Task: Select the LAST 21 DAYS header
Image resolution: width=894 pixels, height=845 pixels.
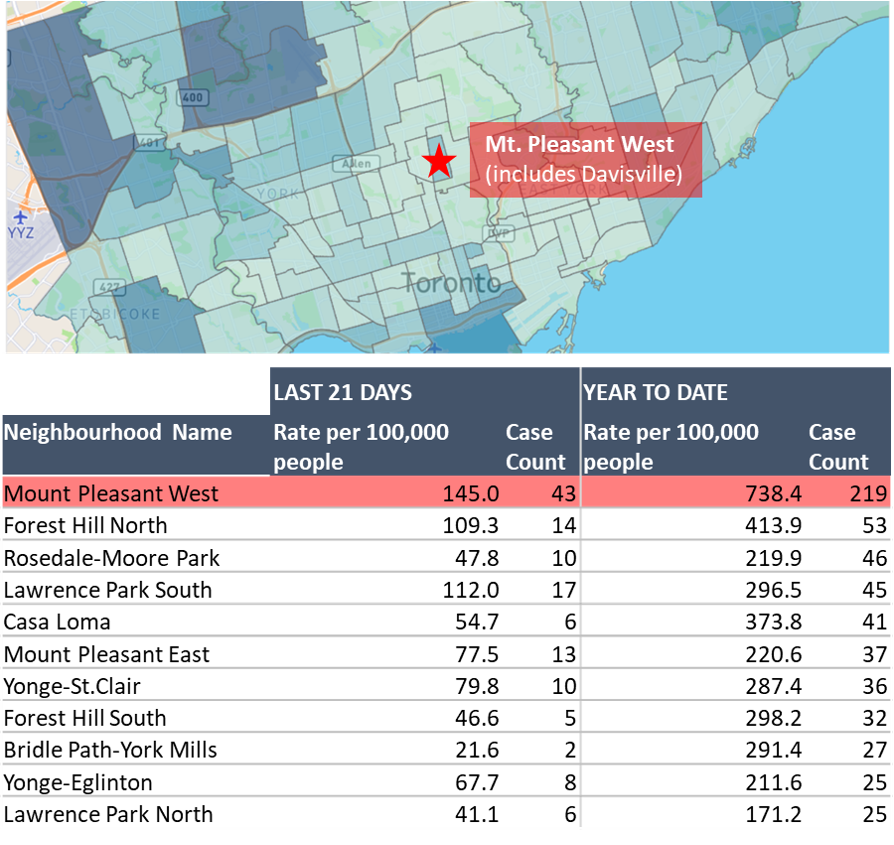Action: tap(343, 392)
